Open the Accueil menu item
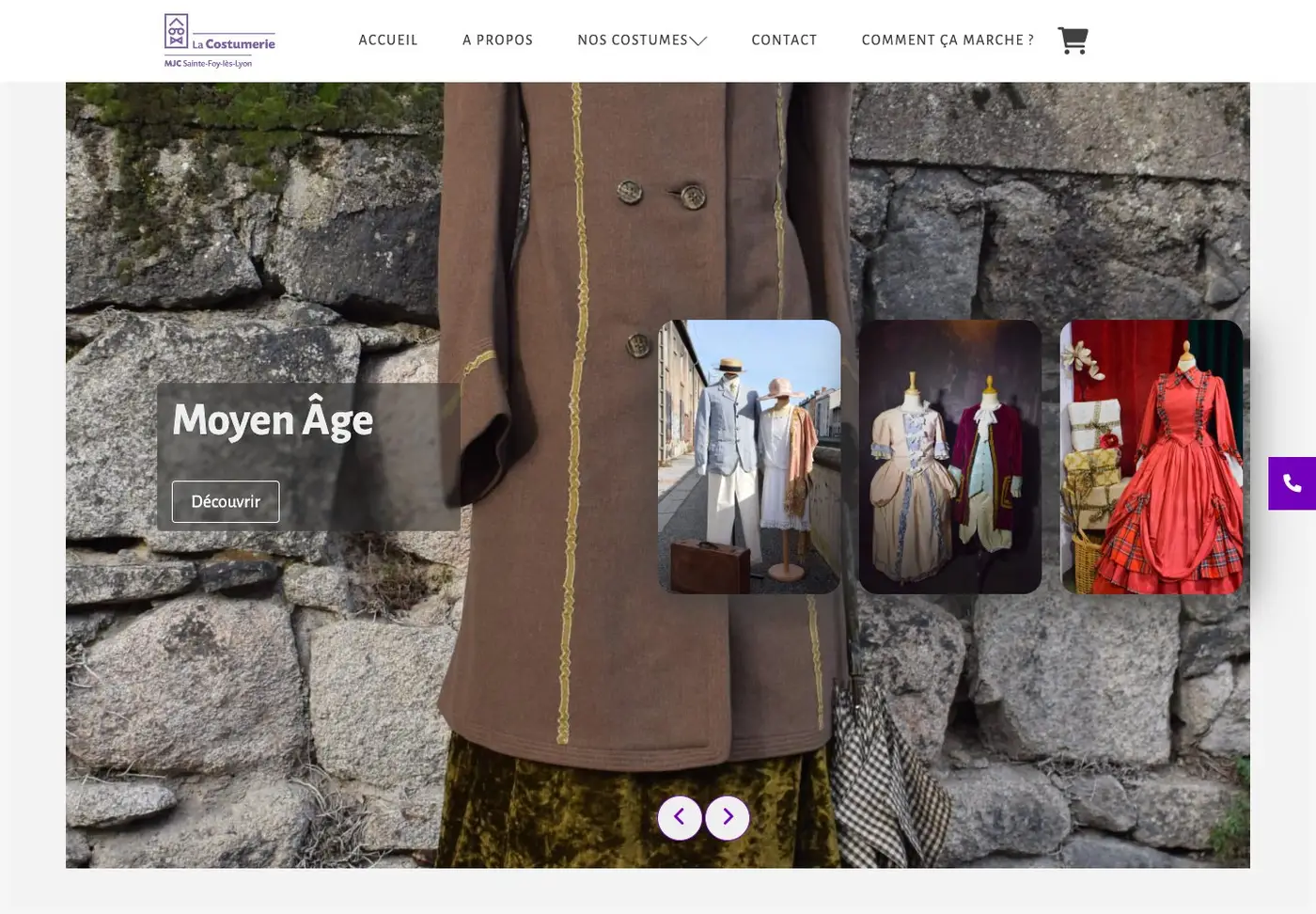Screen dimensions: 1316x914 [x=388, y=39]
